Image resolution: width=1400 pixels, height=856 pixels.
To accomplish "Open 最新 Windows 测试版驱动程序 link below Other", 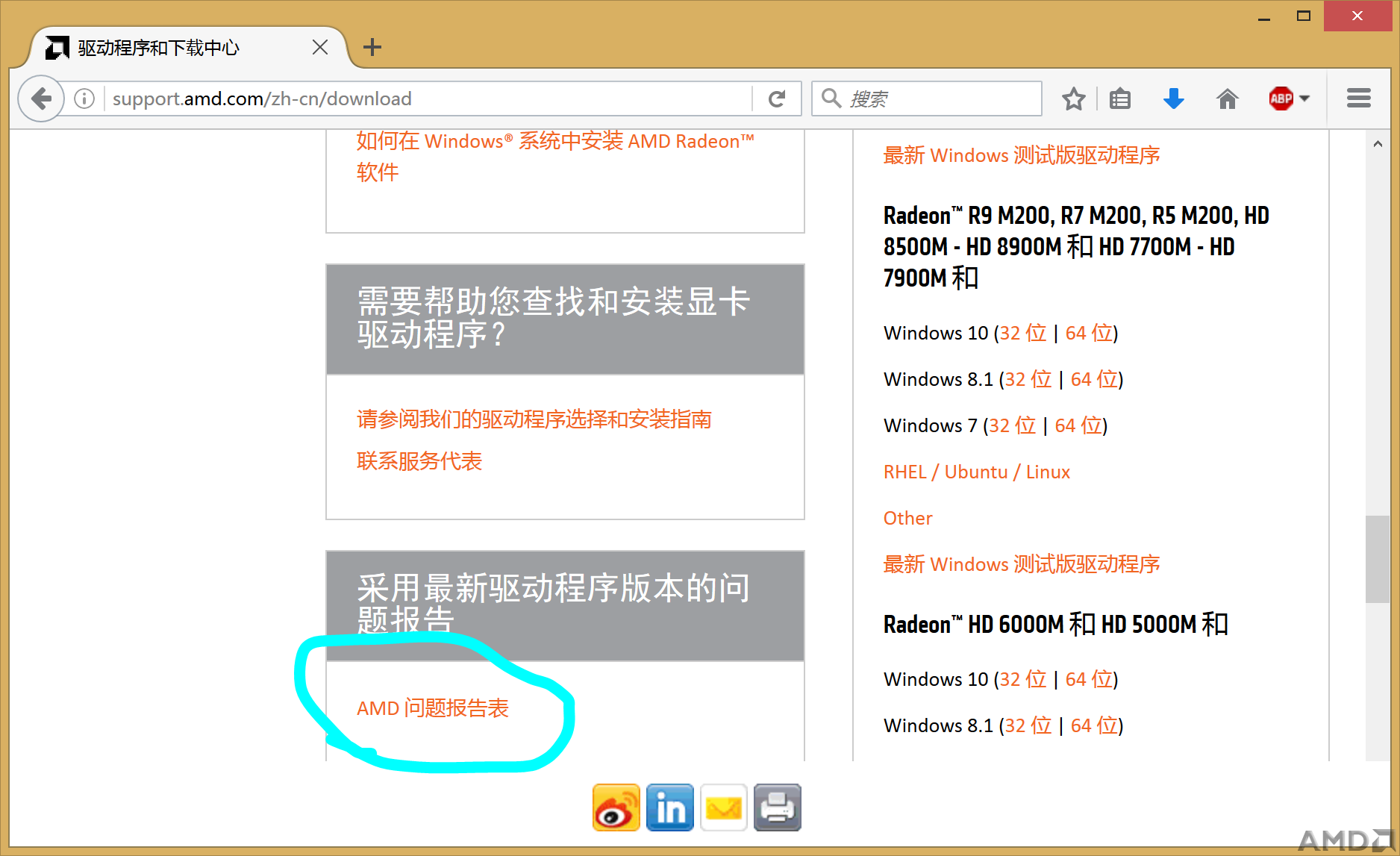I will 1021,564.
